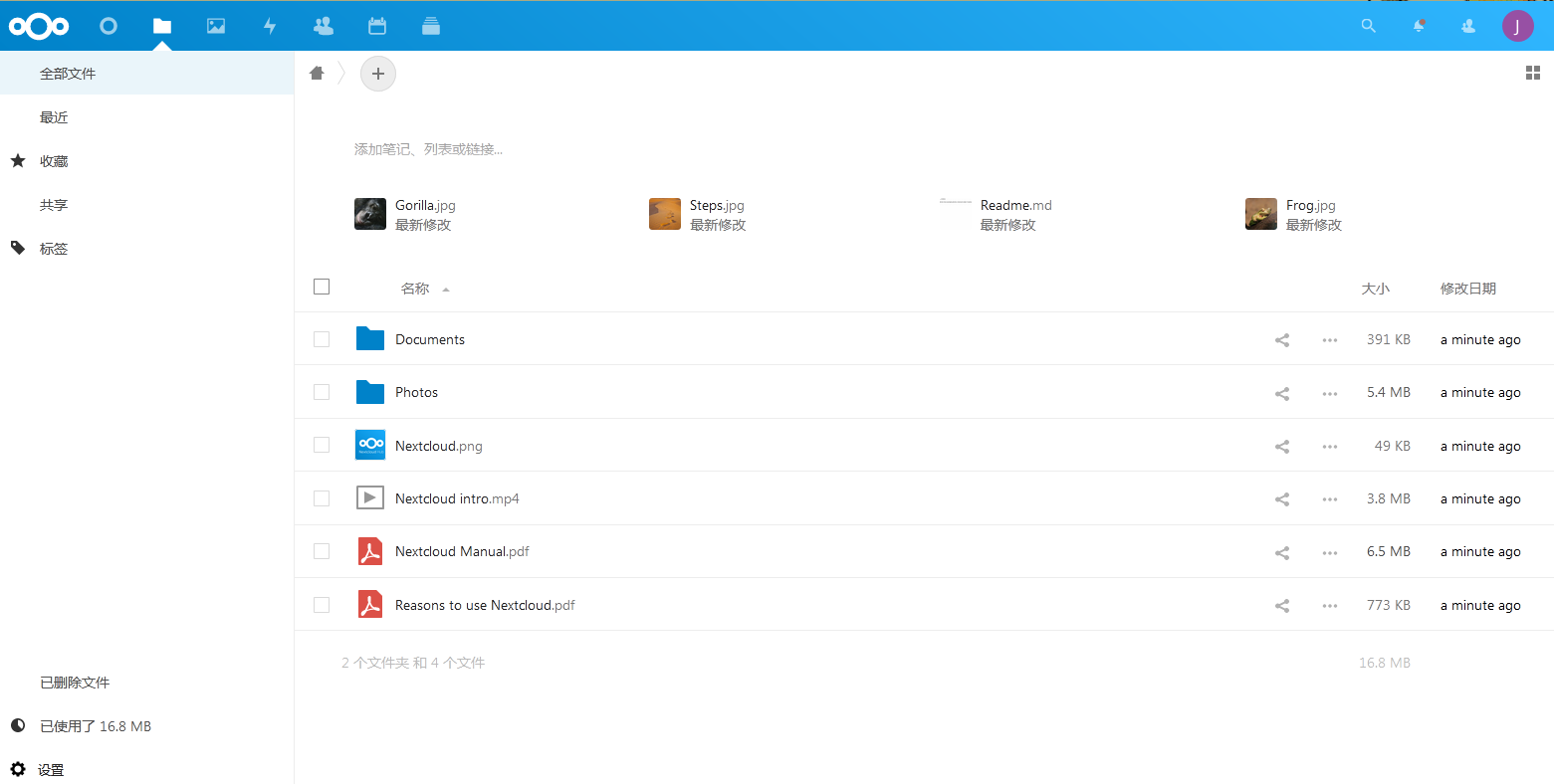Sort files by 名称 column header

pyautogui.click(x=415, y=289)
